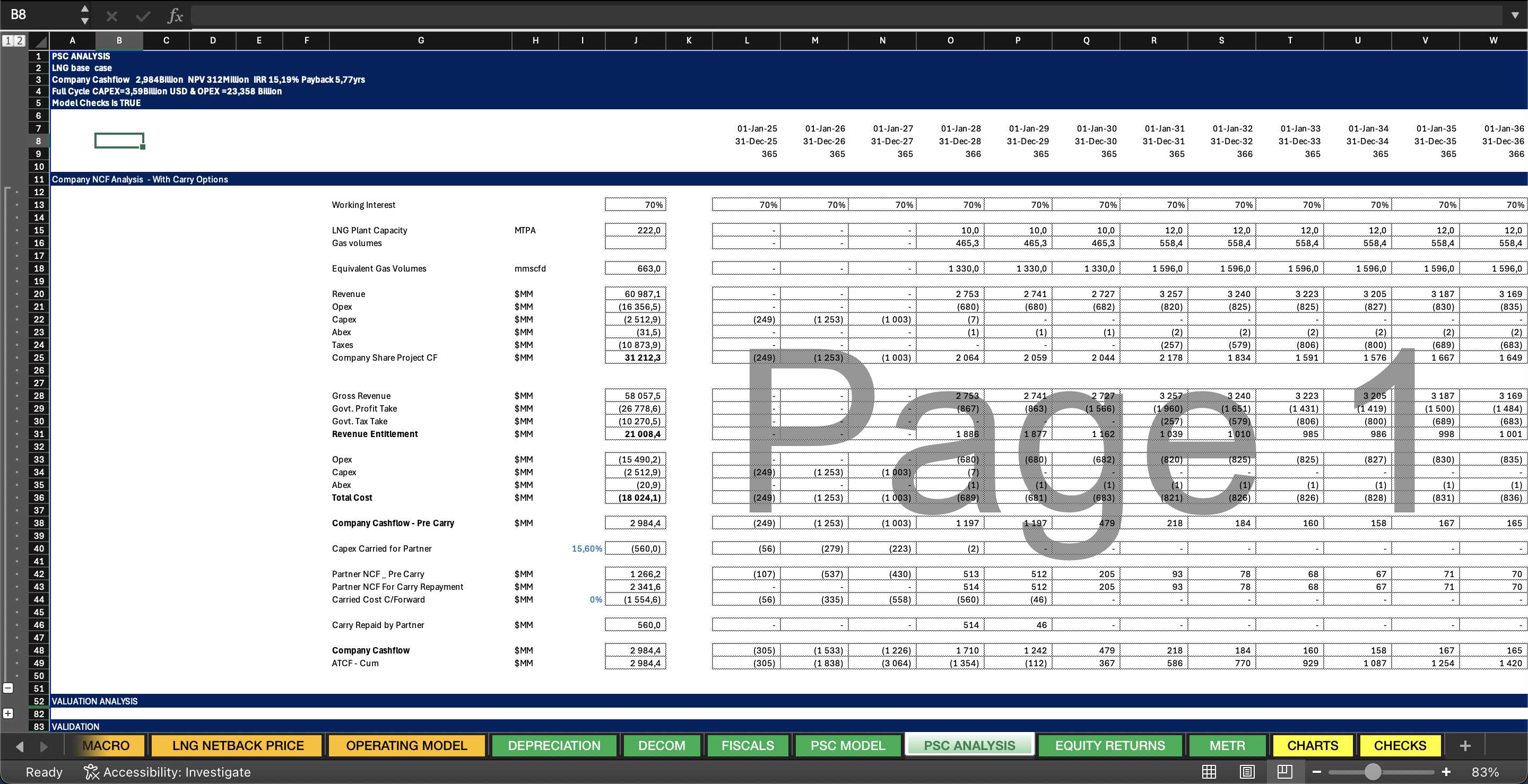Select row 25 header
Image resolution: width=1528 pixels, height=784 pixels.
39,358
